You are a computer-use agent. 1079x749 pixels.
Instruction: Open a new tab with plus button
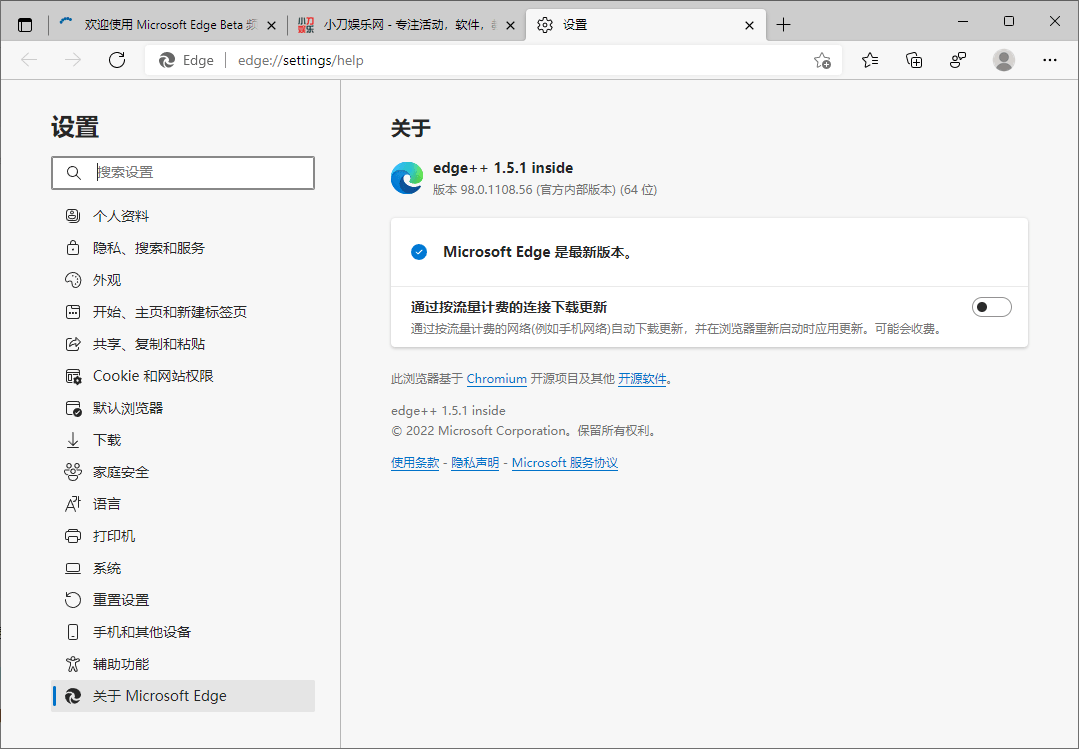click(784, 25)
